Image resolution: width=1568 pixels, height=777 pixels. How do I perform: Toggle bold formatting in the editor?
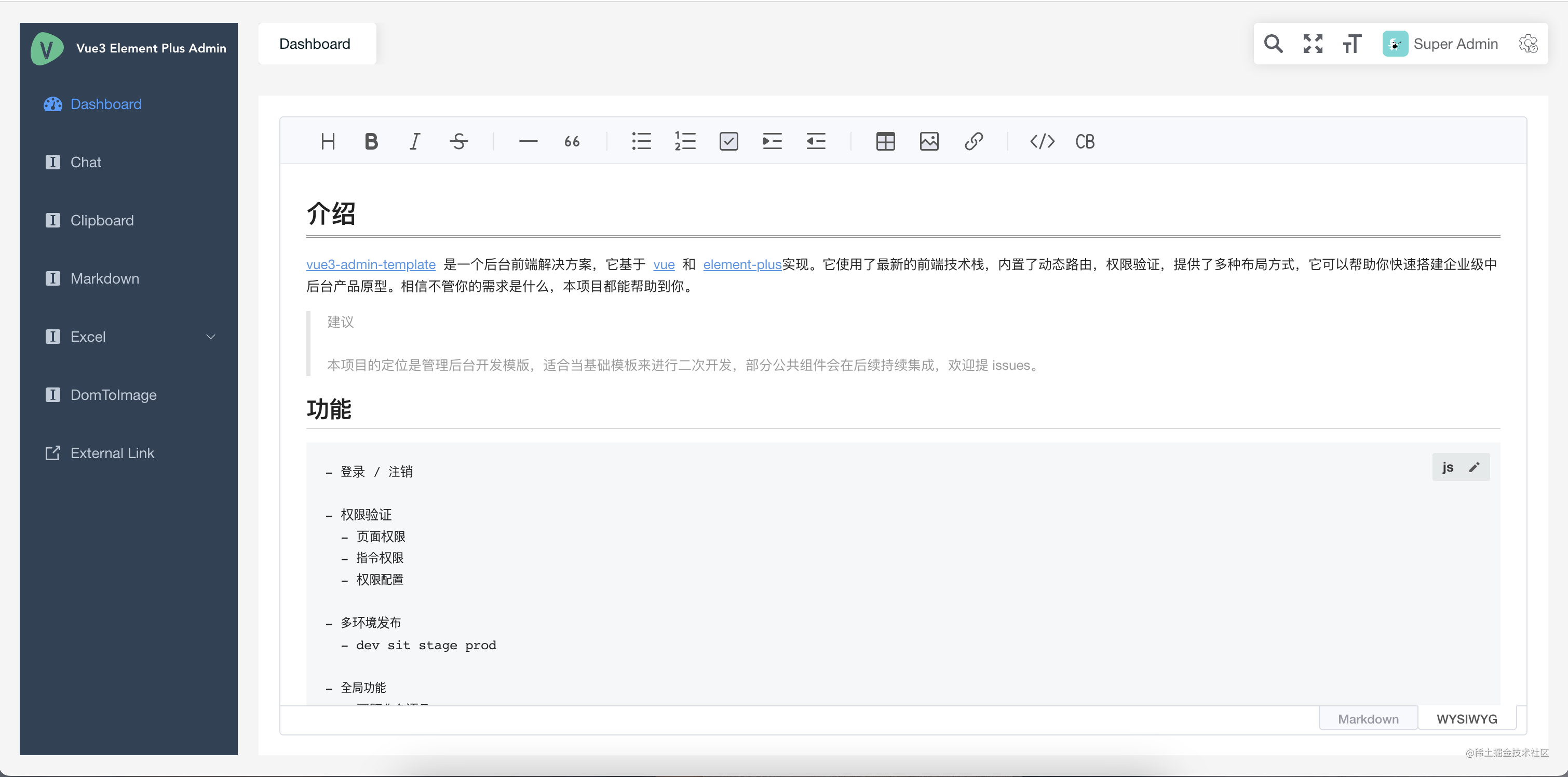click(x=371, y=141)
